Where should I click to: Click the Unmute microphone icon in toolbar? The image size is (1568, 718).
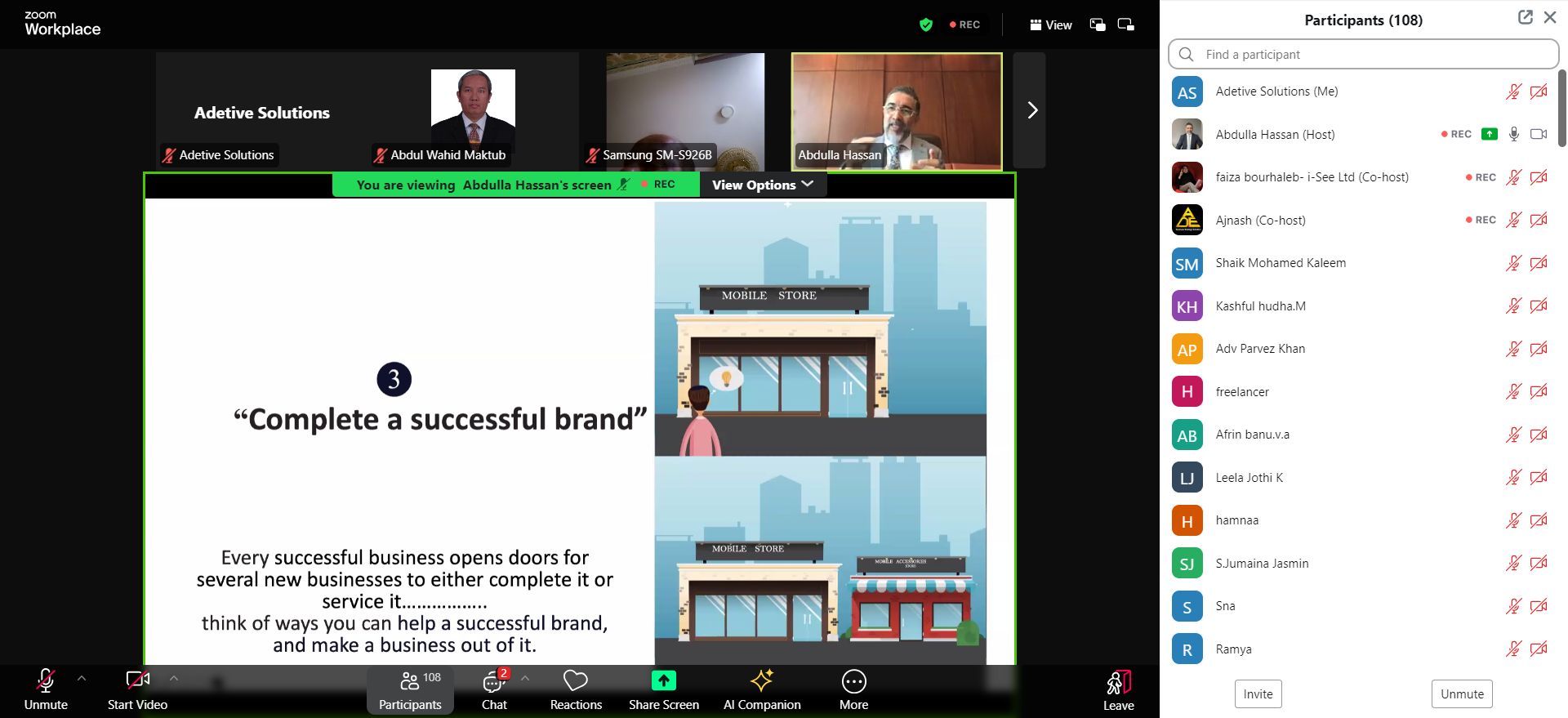click(46, 680)
